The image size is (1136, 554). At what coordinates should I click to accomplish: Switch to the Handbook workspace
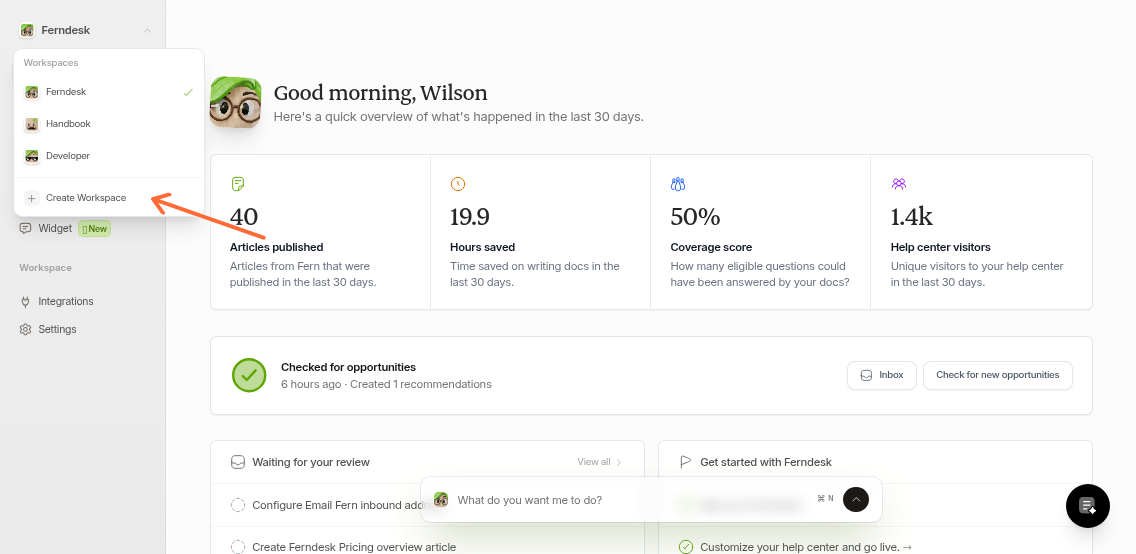[x=68, y=124]
